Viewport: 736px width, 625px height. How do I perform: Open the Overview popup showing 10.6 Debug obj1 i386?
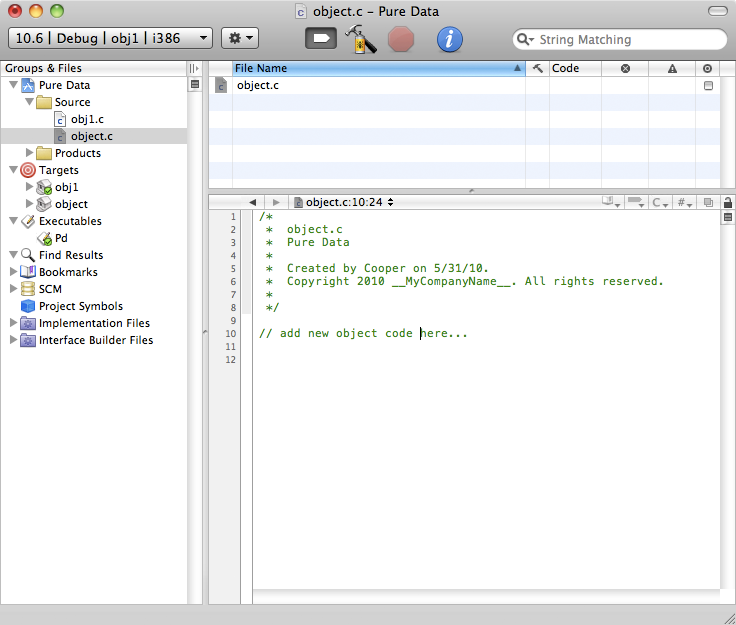pos(110,38)
